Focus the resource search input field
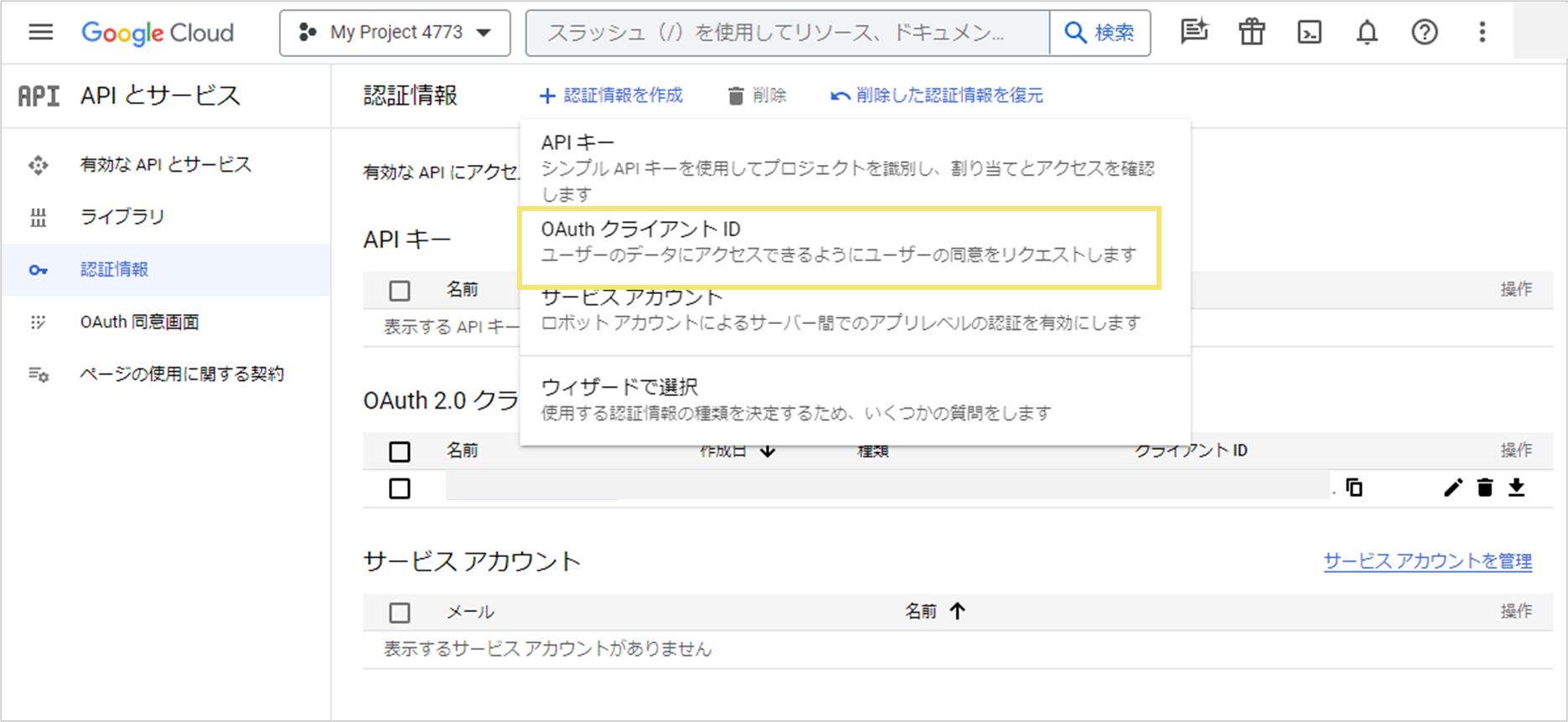Screen dimensions: 1568x722 pos(787,33)
